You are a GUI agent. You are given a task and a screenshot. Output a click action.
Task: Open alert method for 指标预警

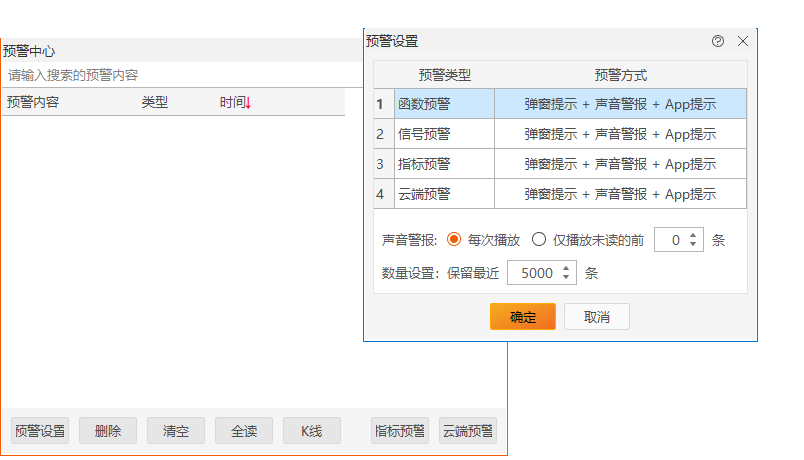[x=620, y=164]
